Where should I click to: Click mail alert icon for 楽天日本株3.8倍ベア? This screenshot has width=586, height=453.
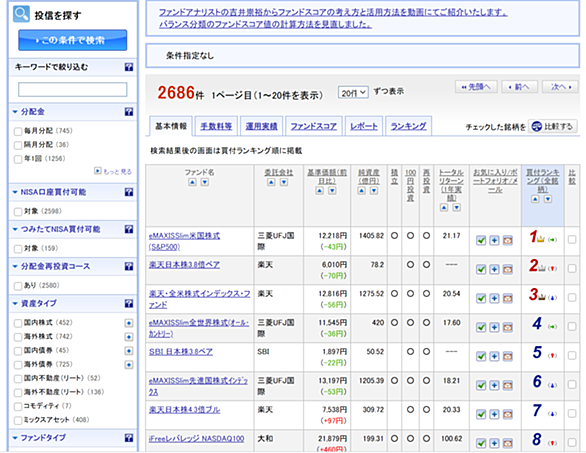coord(508,269)
